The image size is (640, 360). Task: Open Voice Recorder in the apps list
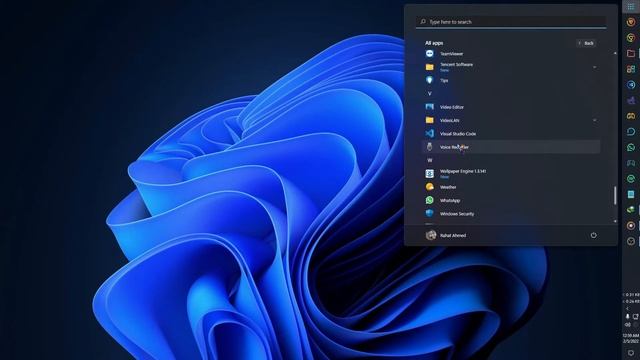(510, 147)
